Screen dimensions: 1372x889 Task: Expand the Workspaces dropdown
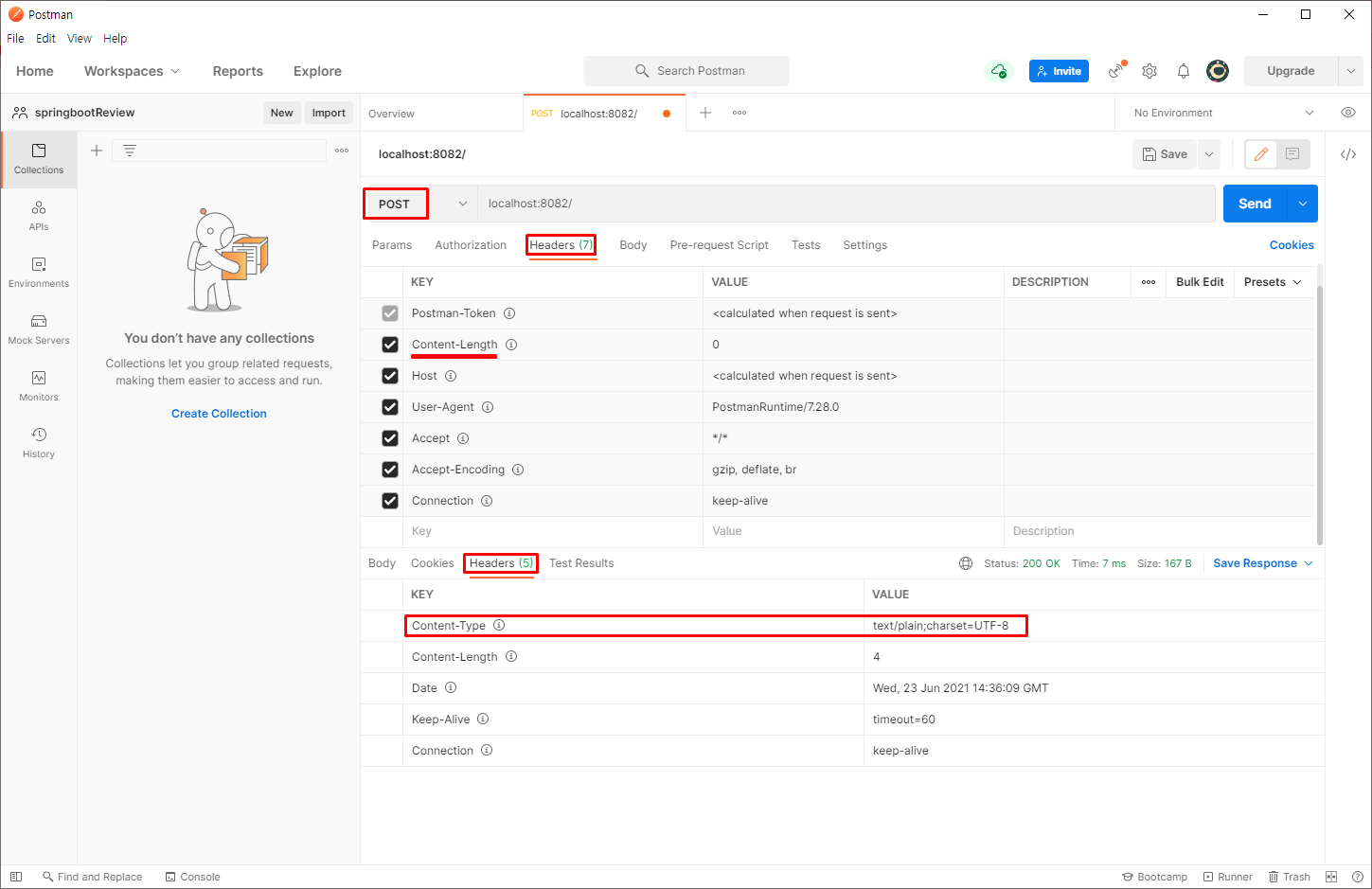click(132, 71)
